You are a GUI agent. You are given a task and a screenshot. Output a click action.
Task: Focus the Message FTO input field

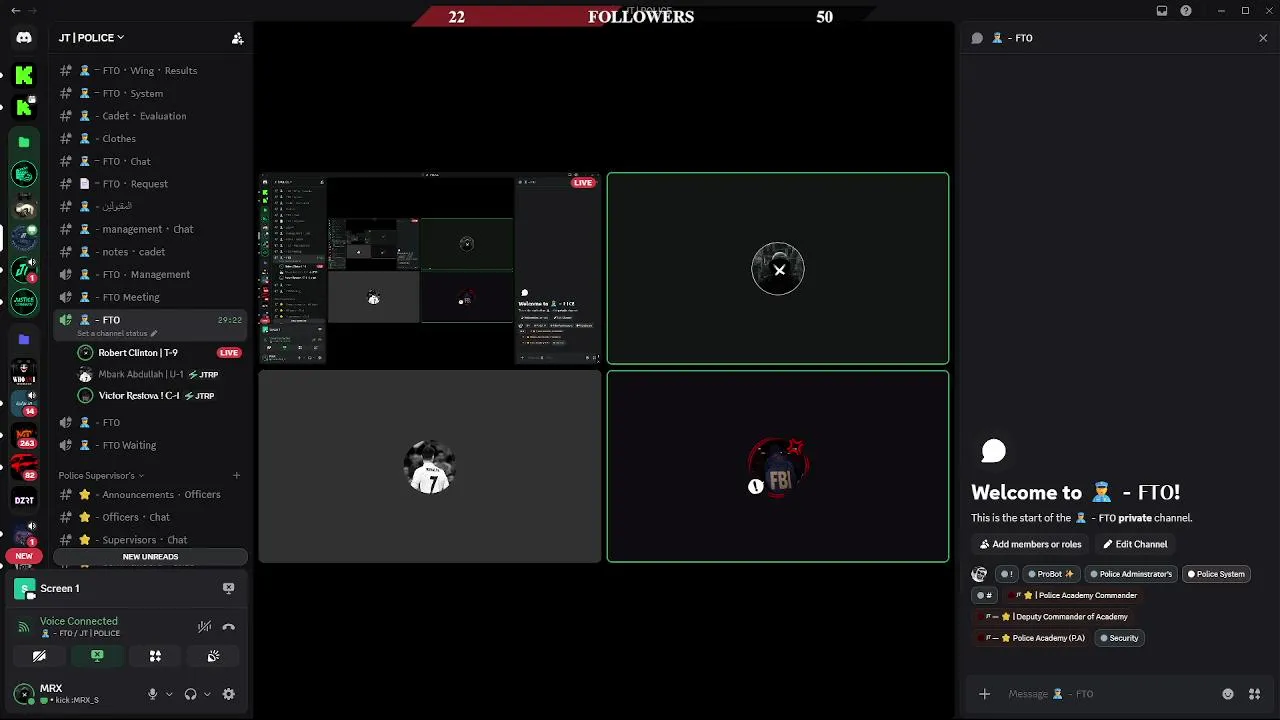[x=1110, y=694]
